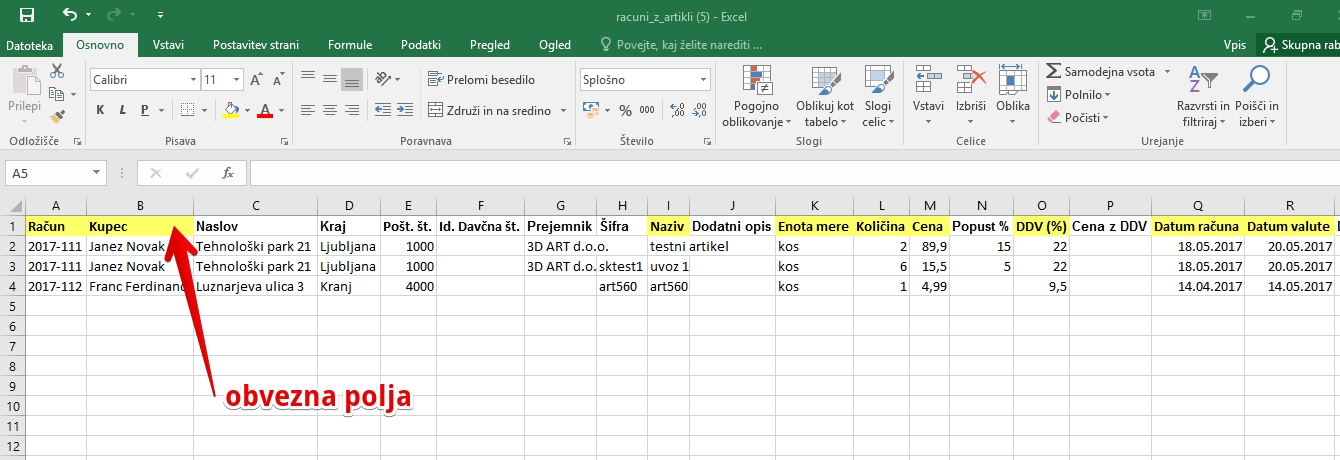Image resolution: width=1340 pixels, height=460 pixels.
Task: Click the Save icon in the title bar
Action: pyautogui.click(x=27, y=15)
